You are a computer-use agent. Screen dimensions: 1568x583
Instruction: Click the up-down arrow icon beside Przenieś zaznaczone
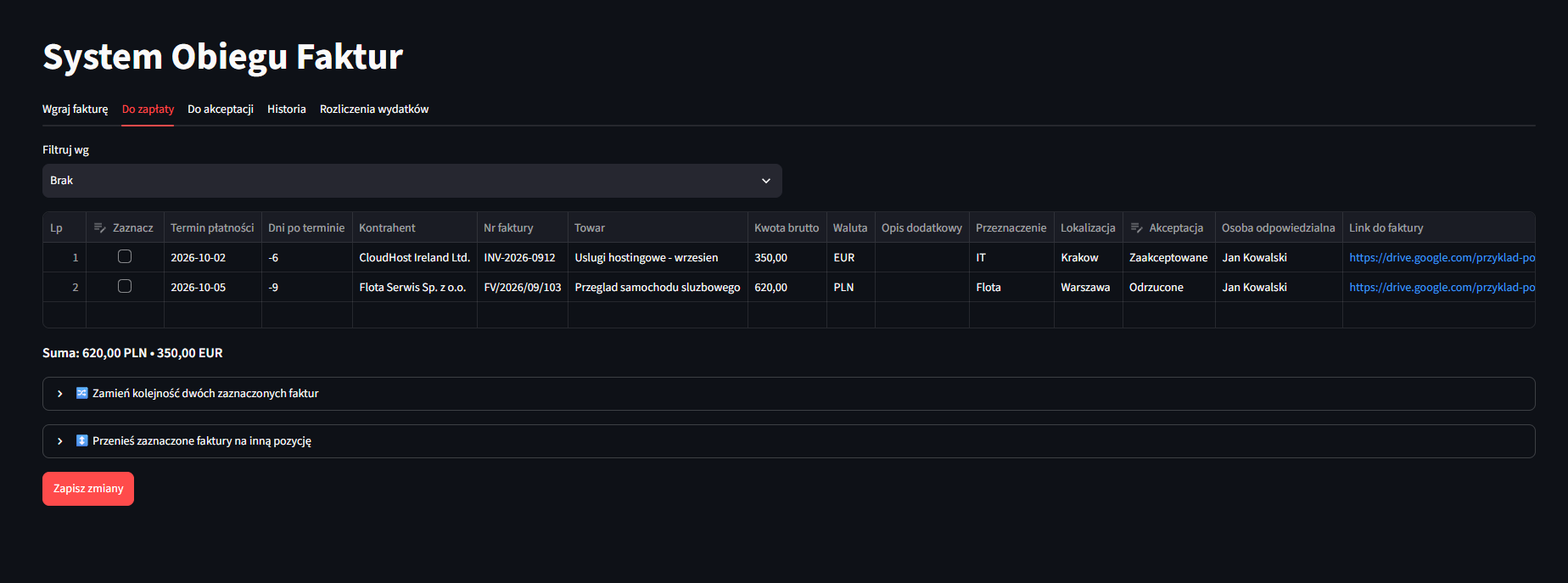click(x=82, y=440)
